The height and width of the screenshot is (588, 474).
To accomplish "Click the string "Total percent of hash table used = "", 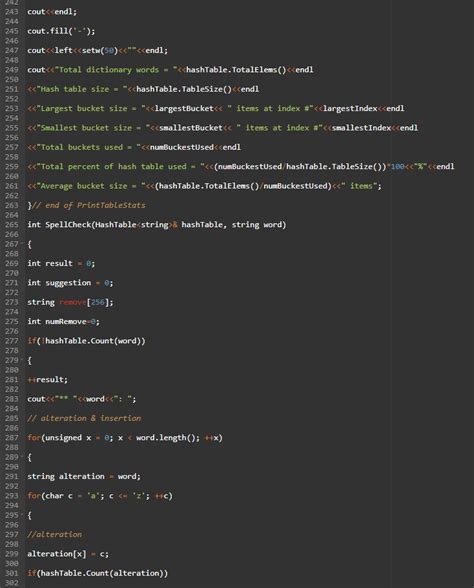I will click(120, 167).
